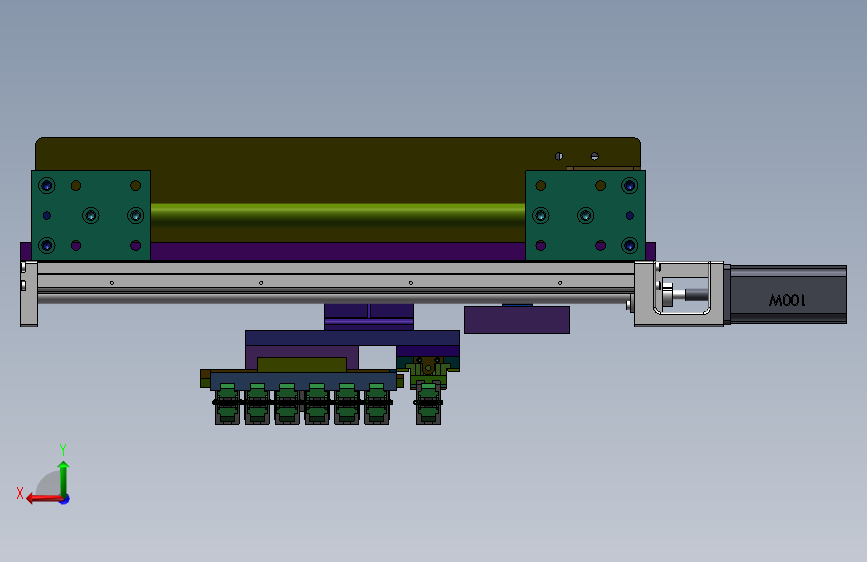The width and height of the screenshot is (867, 562).
Task: Click the red X axis arrow of the triad
Action: click(x=43, y=499)
